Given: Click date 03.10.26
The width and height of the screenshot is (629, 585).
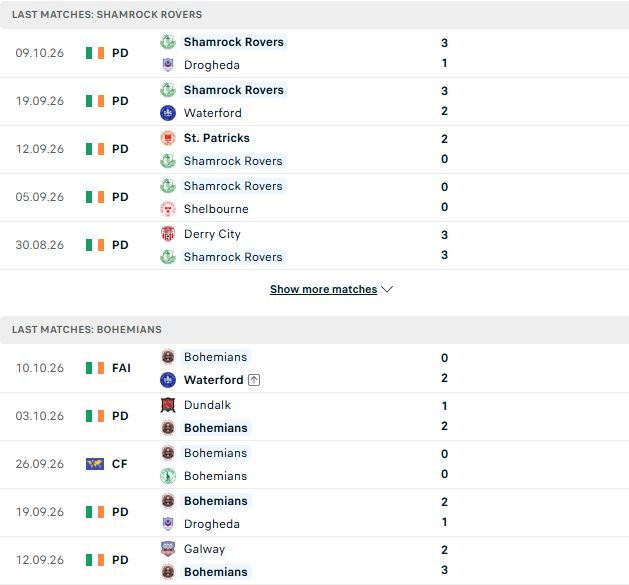Looking at the screenshot, I should [40, 416].
